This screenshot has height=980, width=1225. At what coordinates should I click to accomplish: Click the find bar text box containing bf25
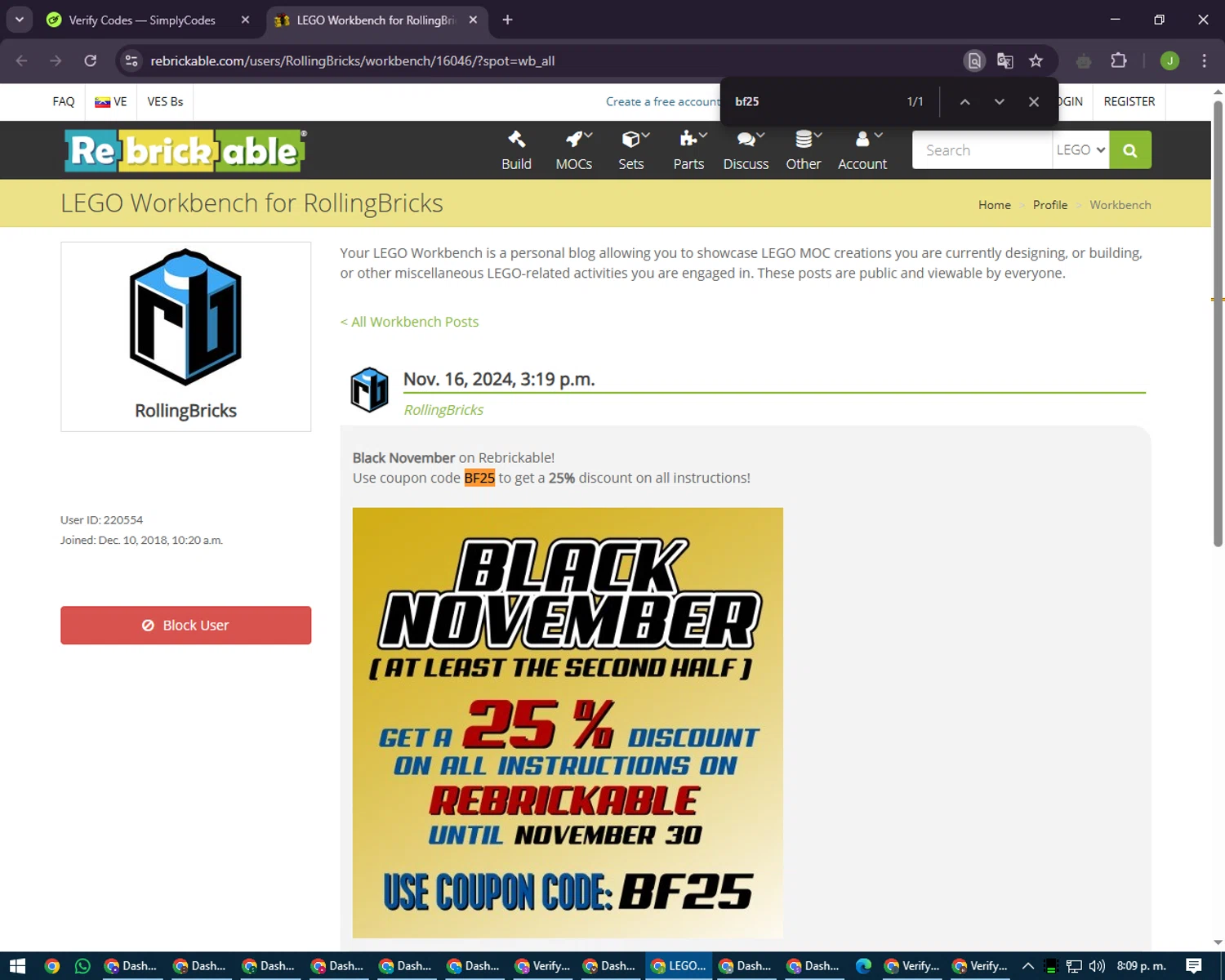[813, 101]
